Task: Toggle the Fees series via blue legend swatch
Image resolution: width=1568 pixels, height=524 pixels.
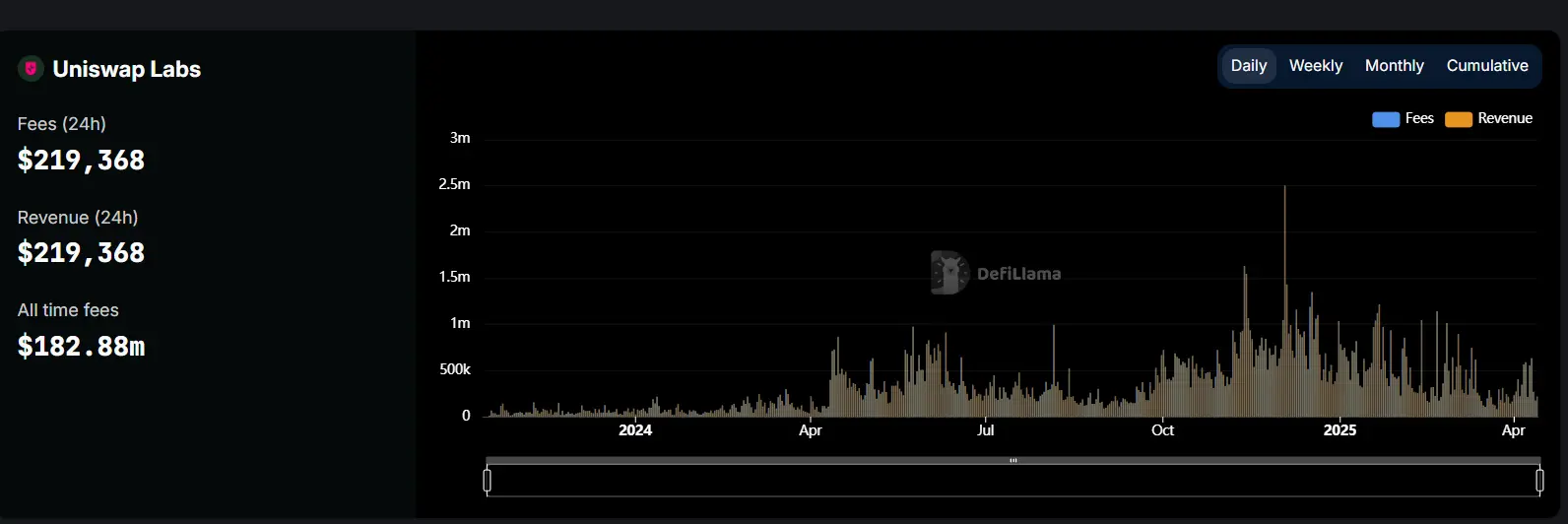Action: [1385, 119]
